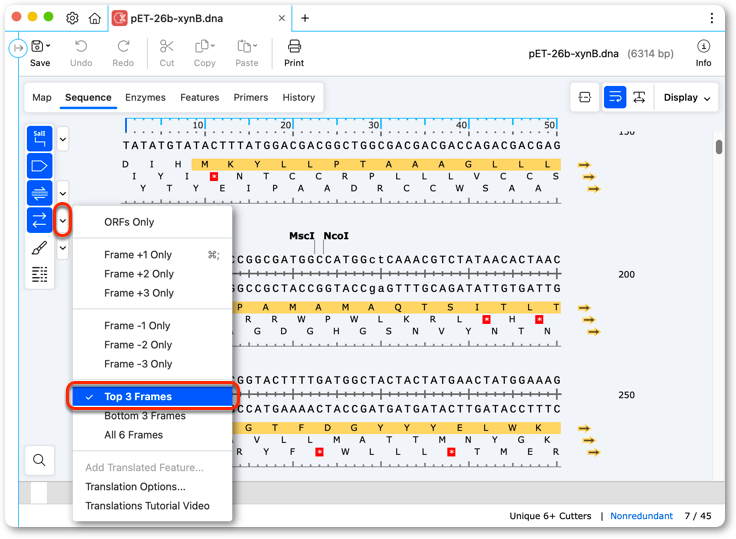Expand the primers options chevron
Image resolution: width=736 pixels, height=539 pixels.
coord(62,193)
